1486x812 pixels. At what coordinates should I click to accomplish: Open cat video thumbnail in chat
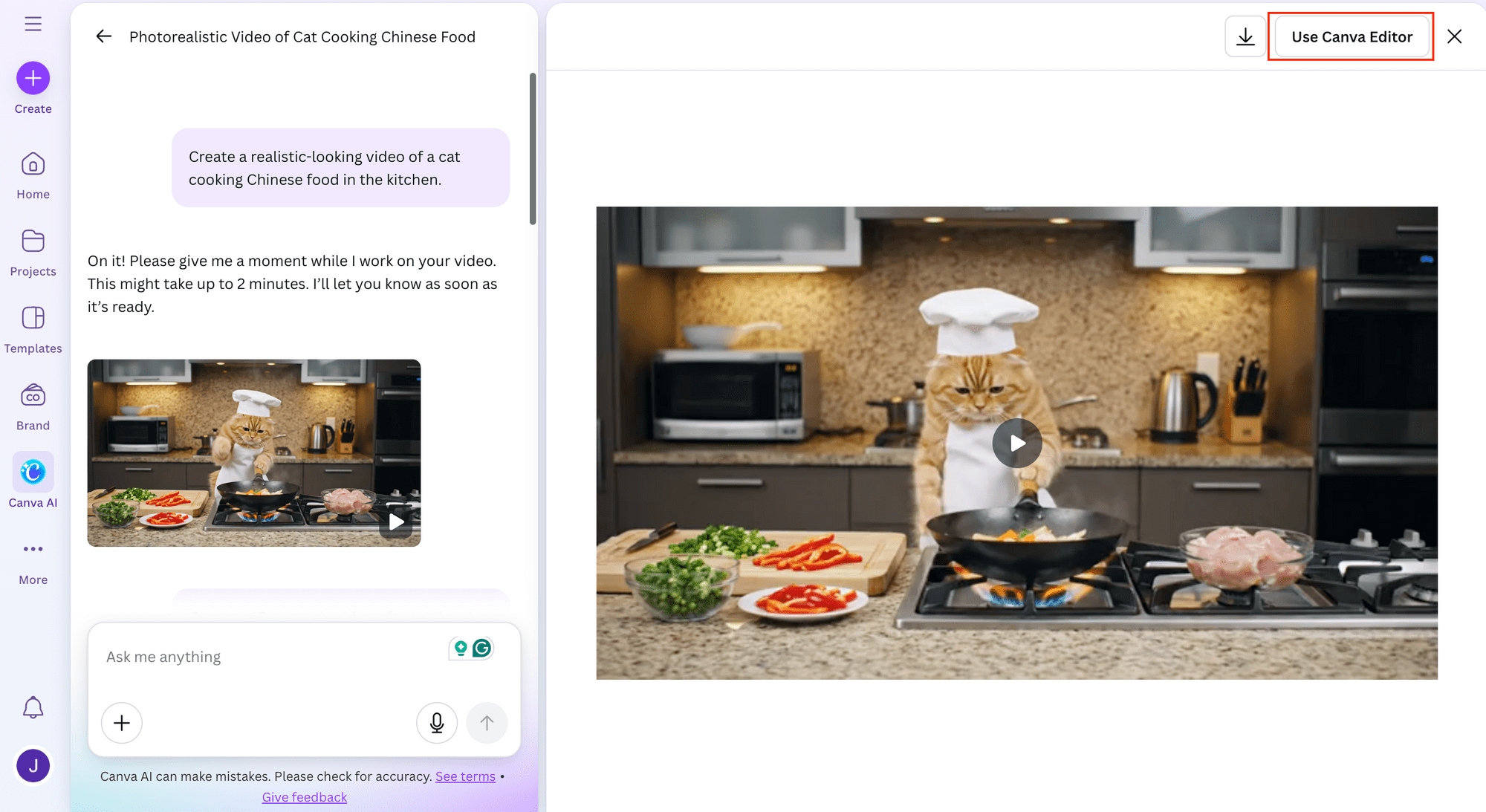click(253, 453)
